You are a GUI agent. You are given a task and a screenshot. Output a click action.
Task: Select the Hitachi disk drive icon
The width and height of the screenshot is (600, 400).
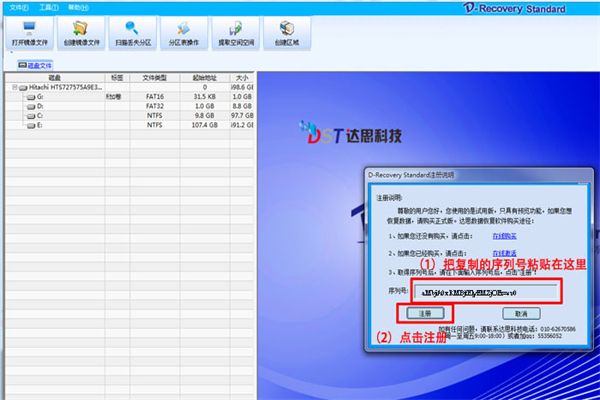(23, 88)
